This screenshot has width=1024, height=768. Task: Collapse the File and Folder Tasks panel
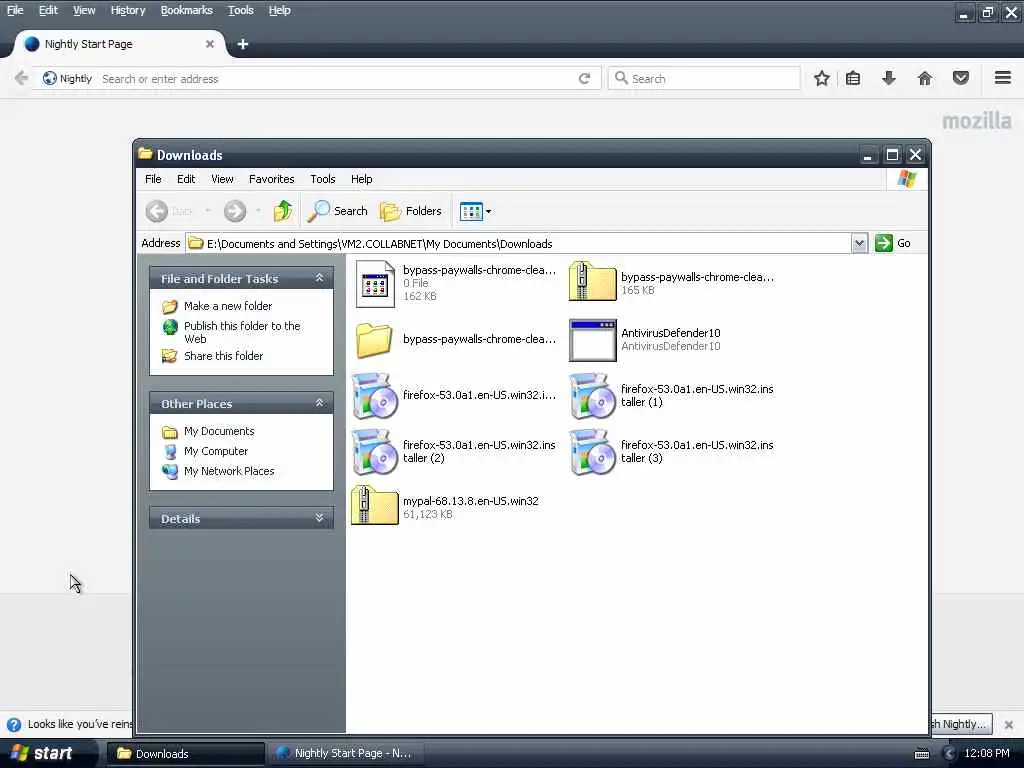319,278
